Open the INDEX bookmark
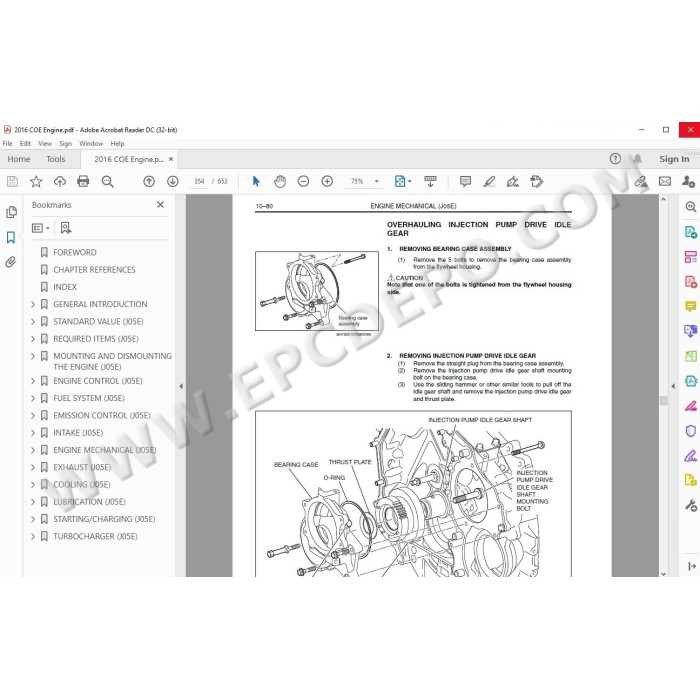 pos(65,287)
